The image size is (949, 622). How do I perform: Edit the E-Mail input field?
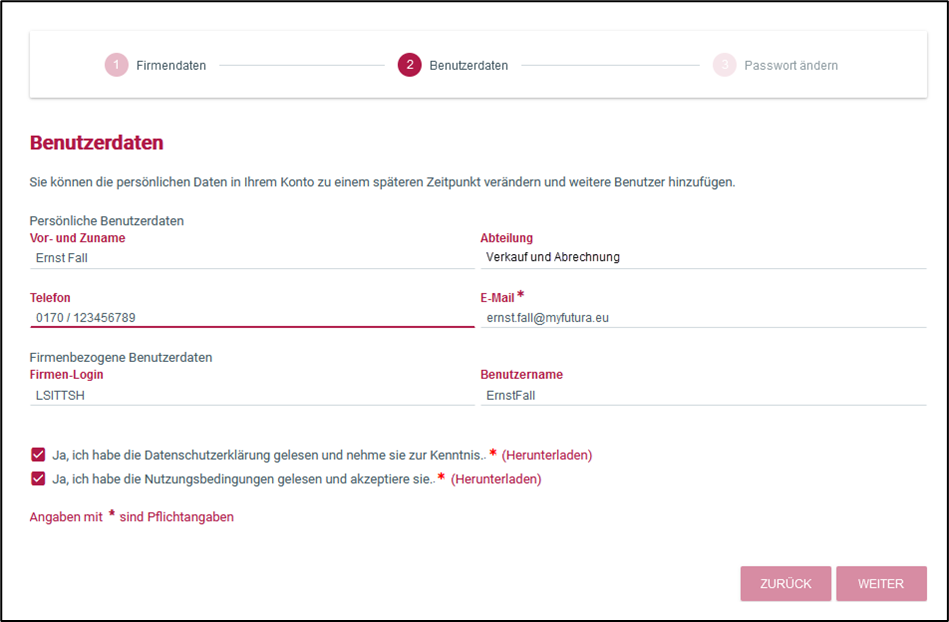coord(703,317)
